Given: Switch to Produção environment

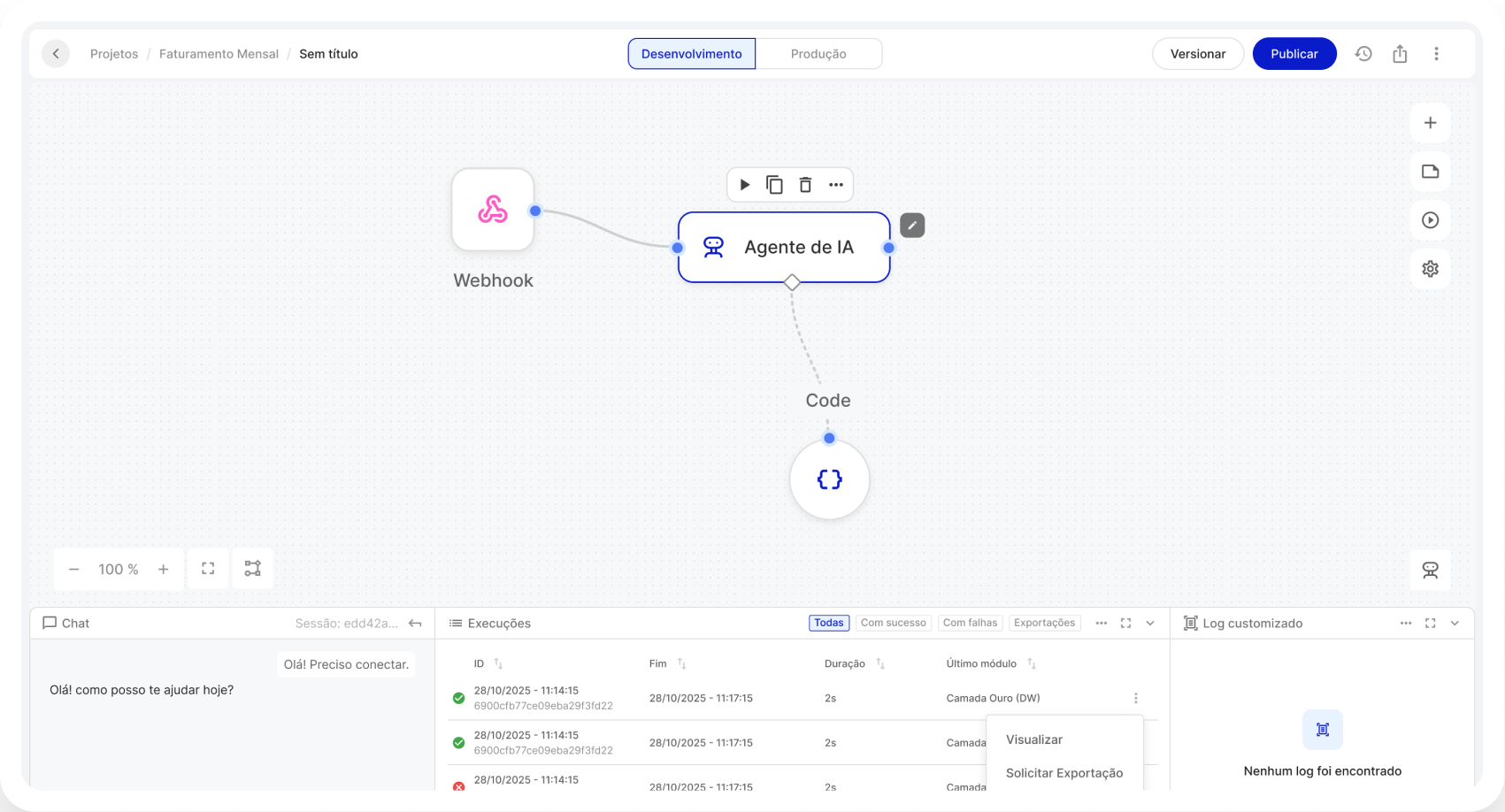Looking at the screenshot, I should click(818, 54).
